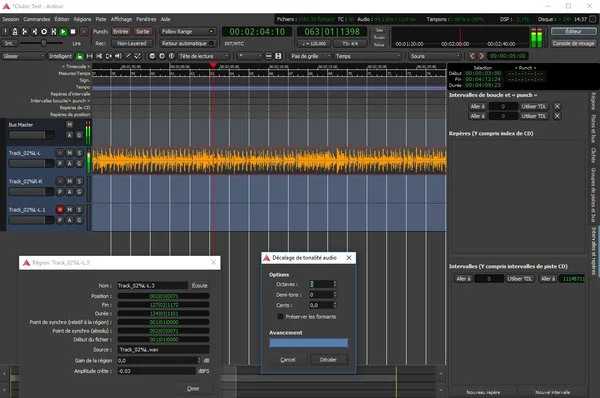Click expand tracks icon in editor toolbar
600x398 pixels.
278,56
